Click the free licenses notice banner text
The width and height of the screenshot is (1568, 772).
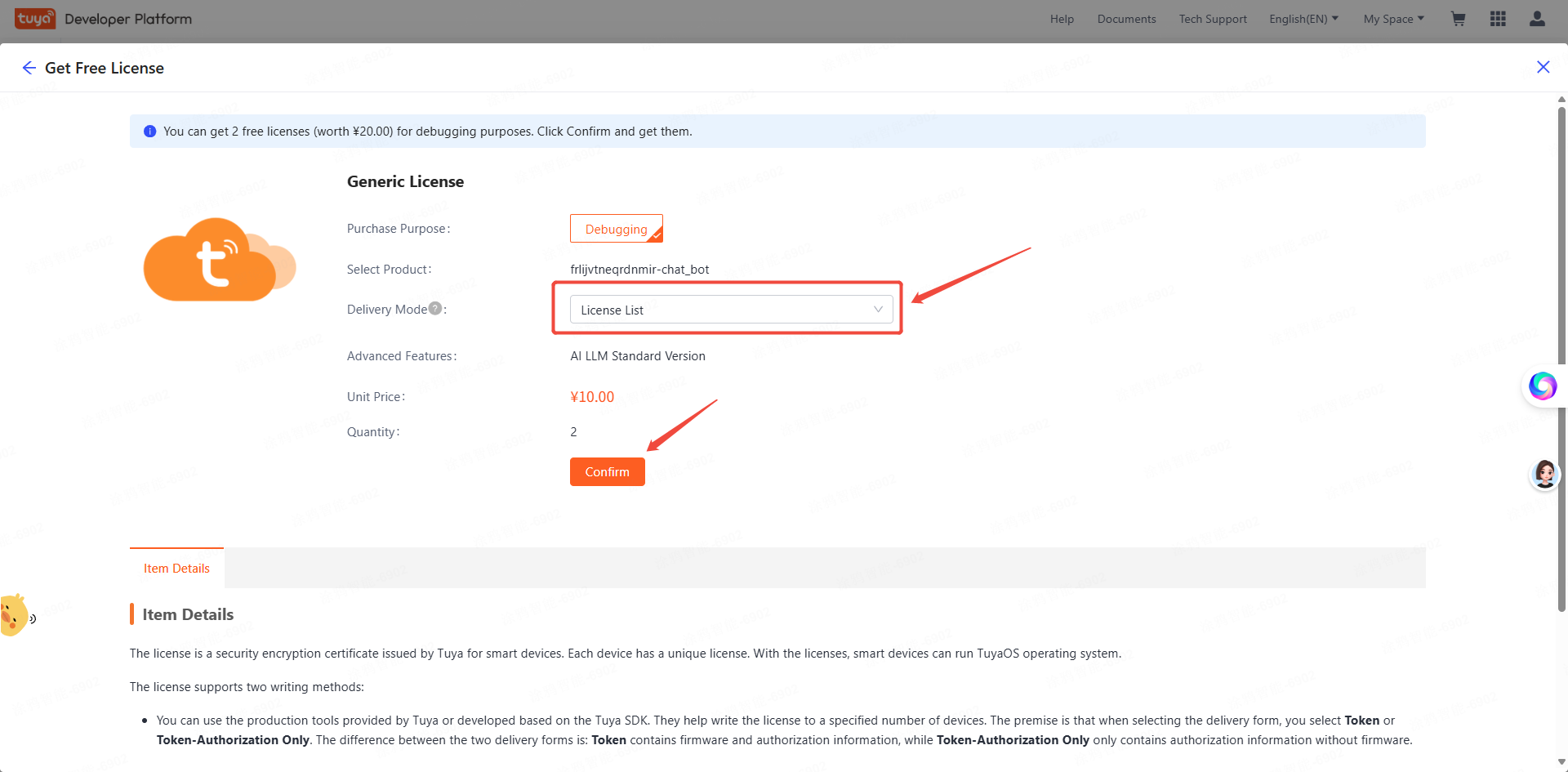click(428, 131)
